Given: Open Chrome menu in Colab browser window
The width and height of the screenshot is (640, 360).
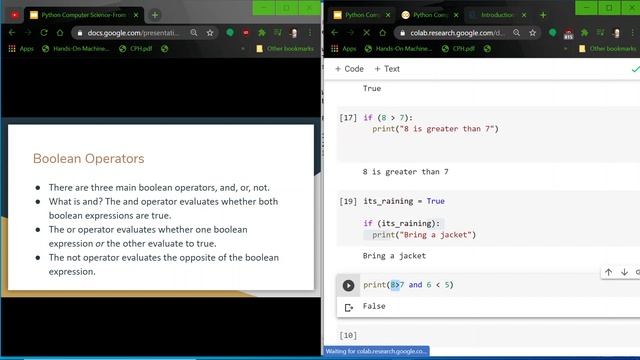Looking at the screenshot, I should pos(632,33).
